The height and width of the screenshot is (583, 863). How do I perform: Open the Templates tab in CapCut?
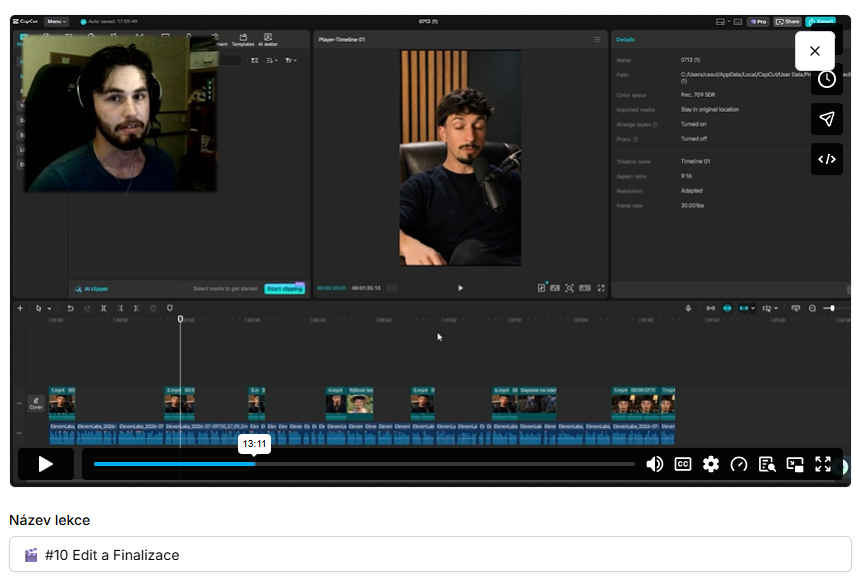pyautogui.click(x=243, y=40)
